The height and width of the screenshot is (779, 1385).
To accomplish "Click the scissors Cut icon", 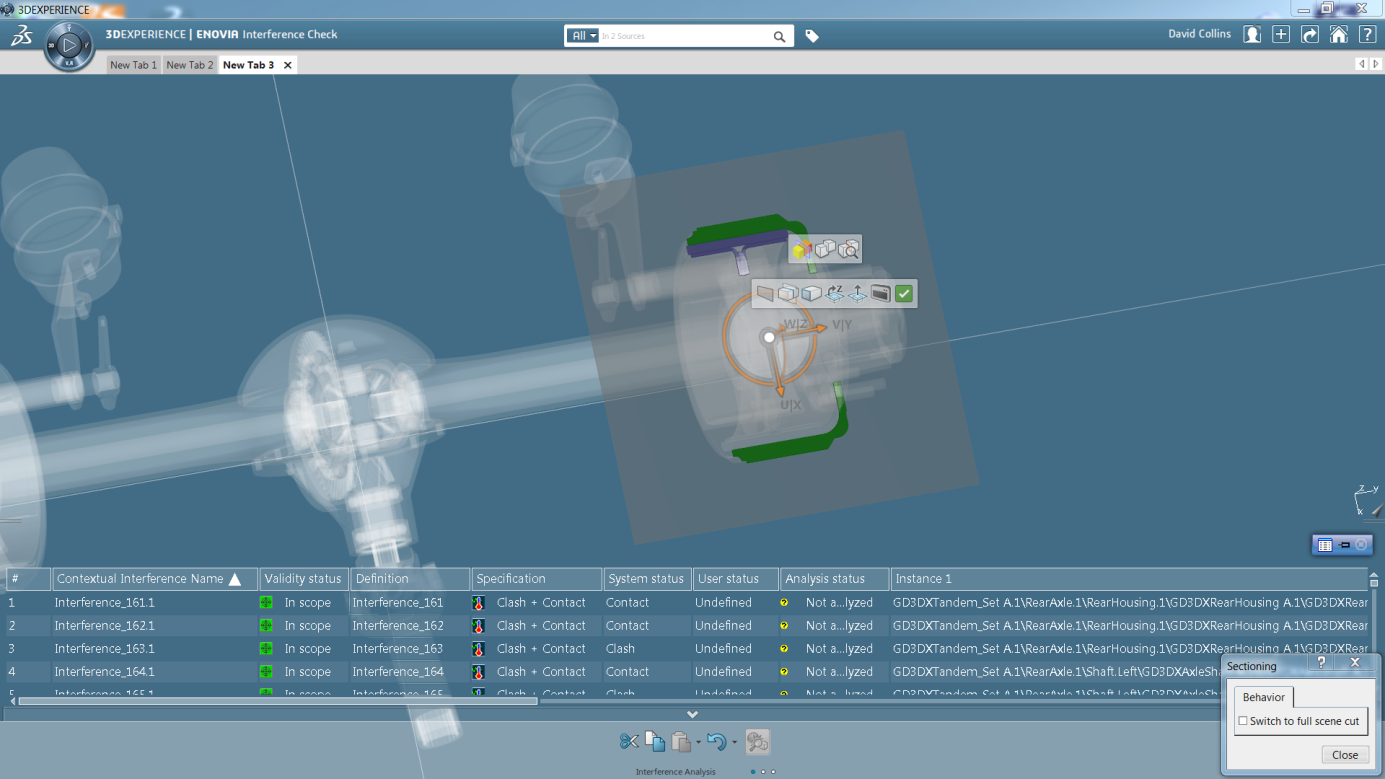I will (628, 741).
